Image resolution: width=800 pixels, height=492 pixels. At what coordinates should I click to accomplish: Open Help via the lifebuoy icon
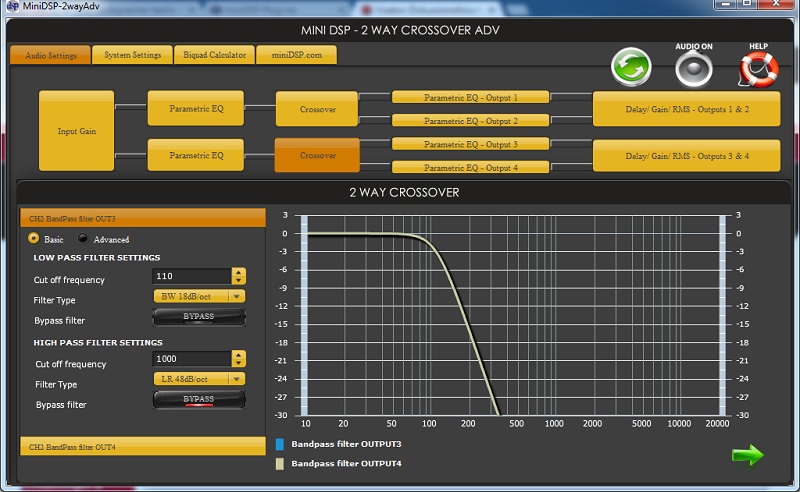pyautogui.click(x=758, y=69)
